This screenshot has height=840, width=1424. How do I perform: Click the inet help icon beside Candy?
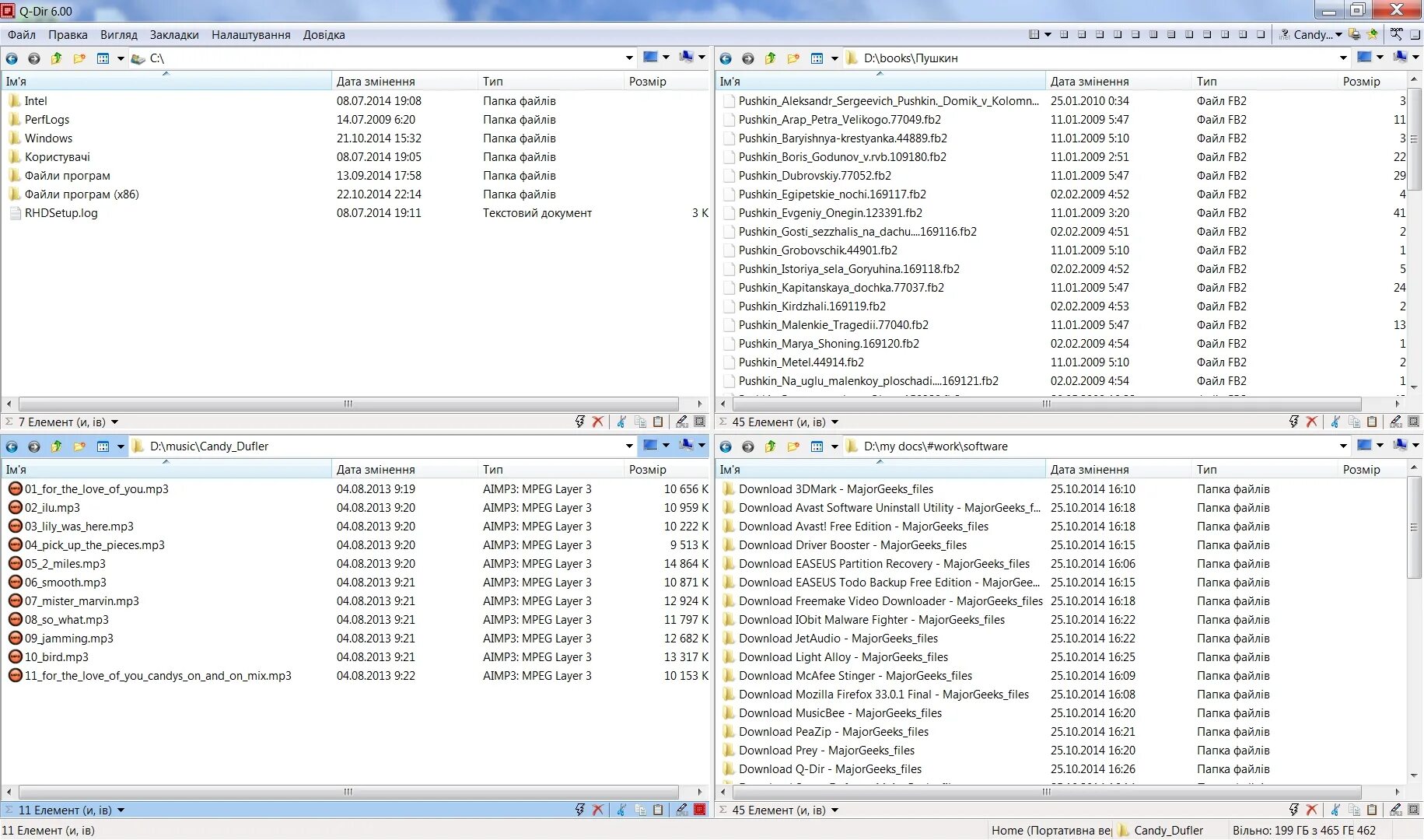point(1285,34)
